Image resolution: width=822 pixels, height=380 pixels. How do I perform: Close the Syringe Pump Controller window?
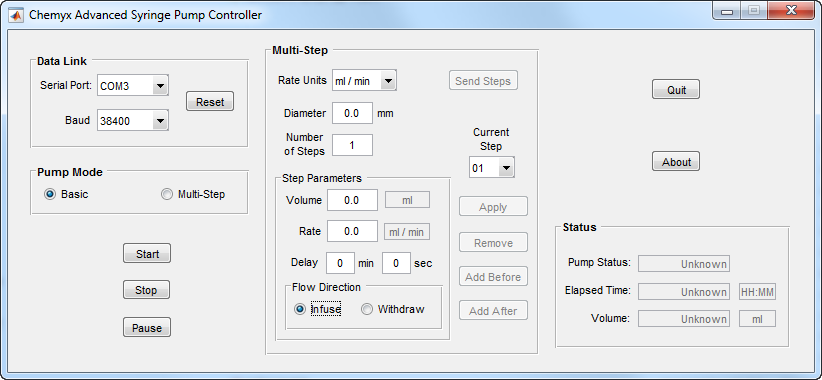point(791,10)
